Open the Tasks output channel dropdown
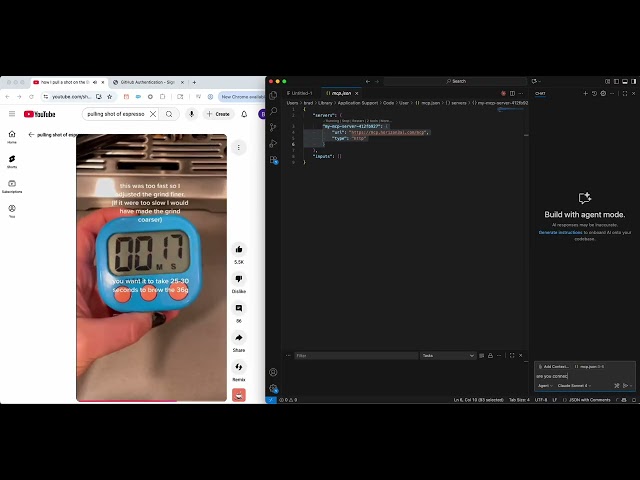The width and height of the screenshot is (640, 480). pyautogui.click(x=448, y=356)
